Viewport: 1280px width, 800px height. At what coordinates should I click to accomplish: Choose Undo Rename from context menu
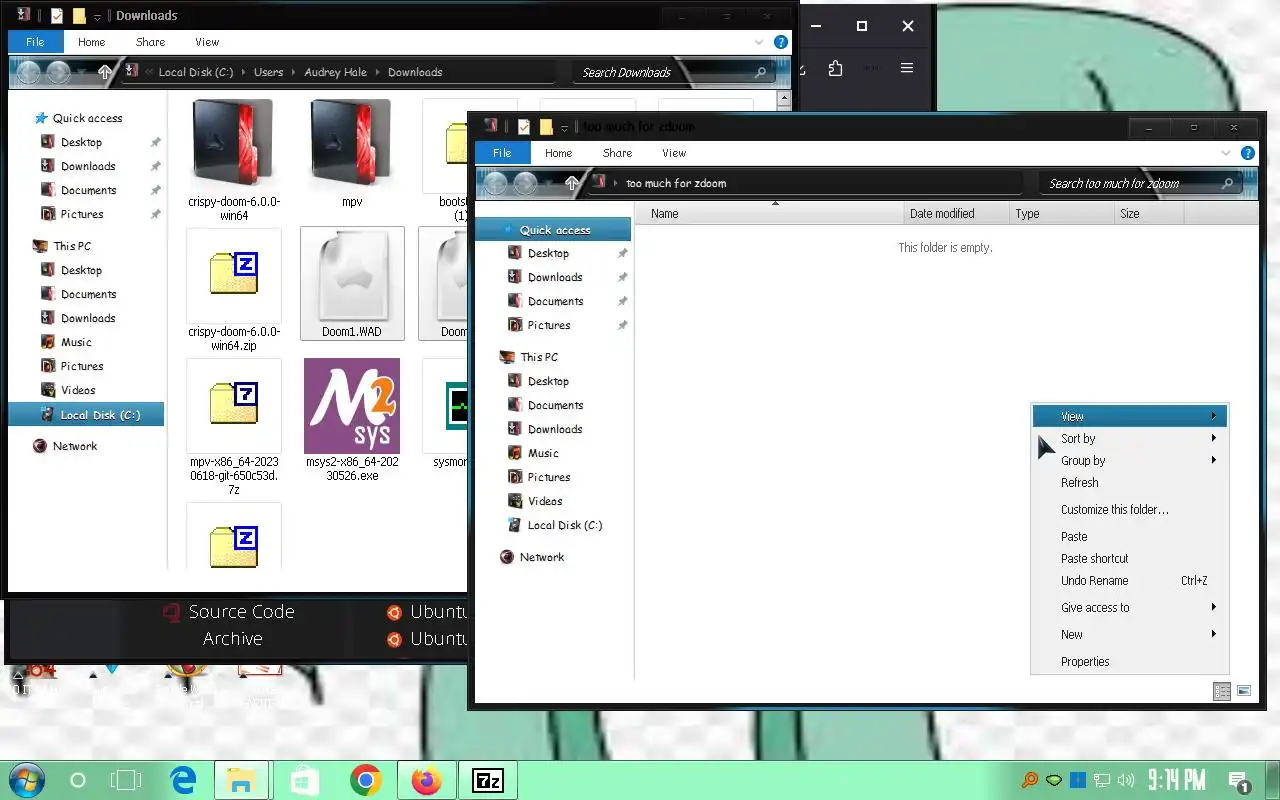(1130, 580)
